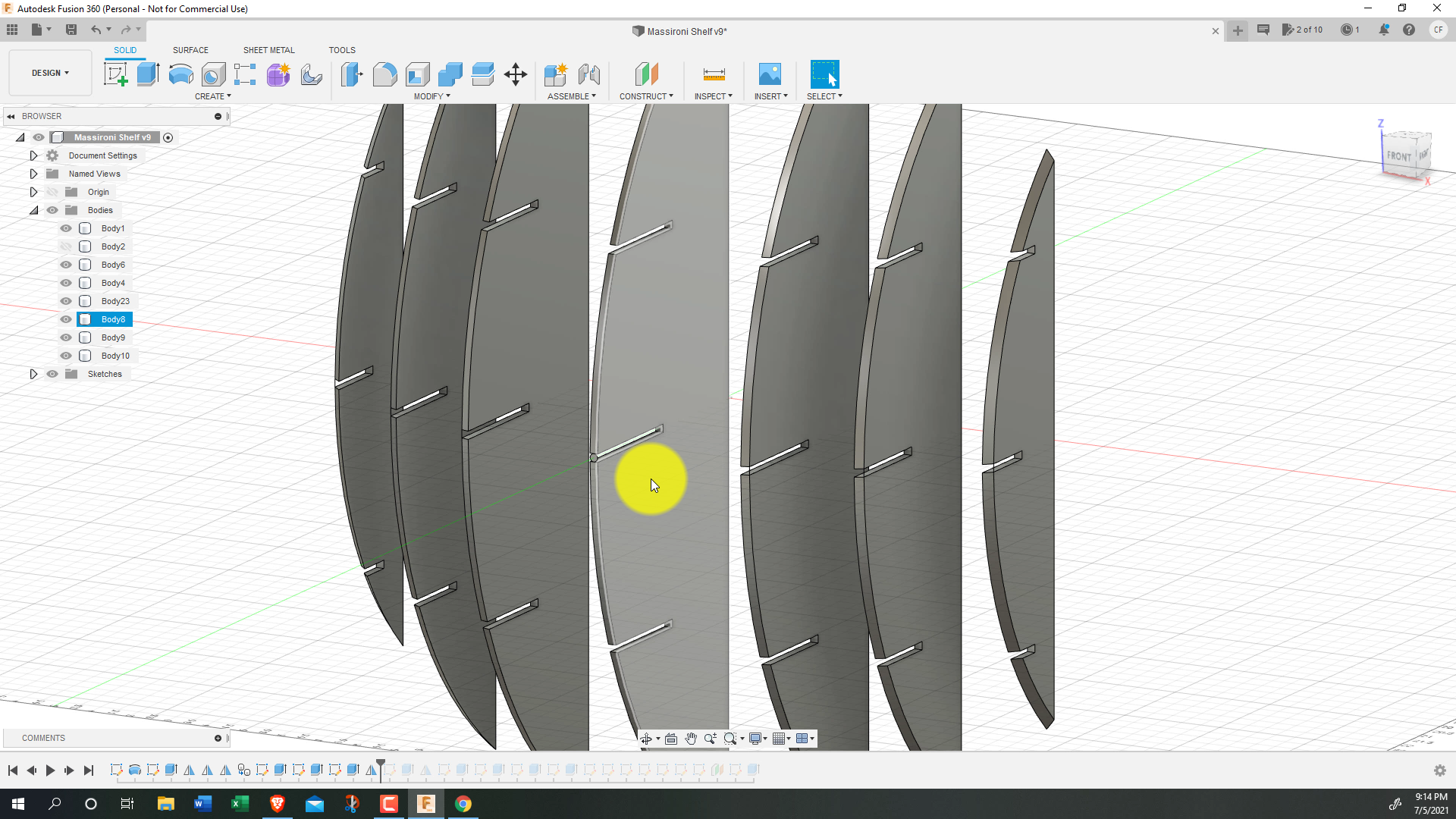Click the Joint tool icon

588,74
